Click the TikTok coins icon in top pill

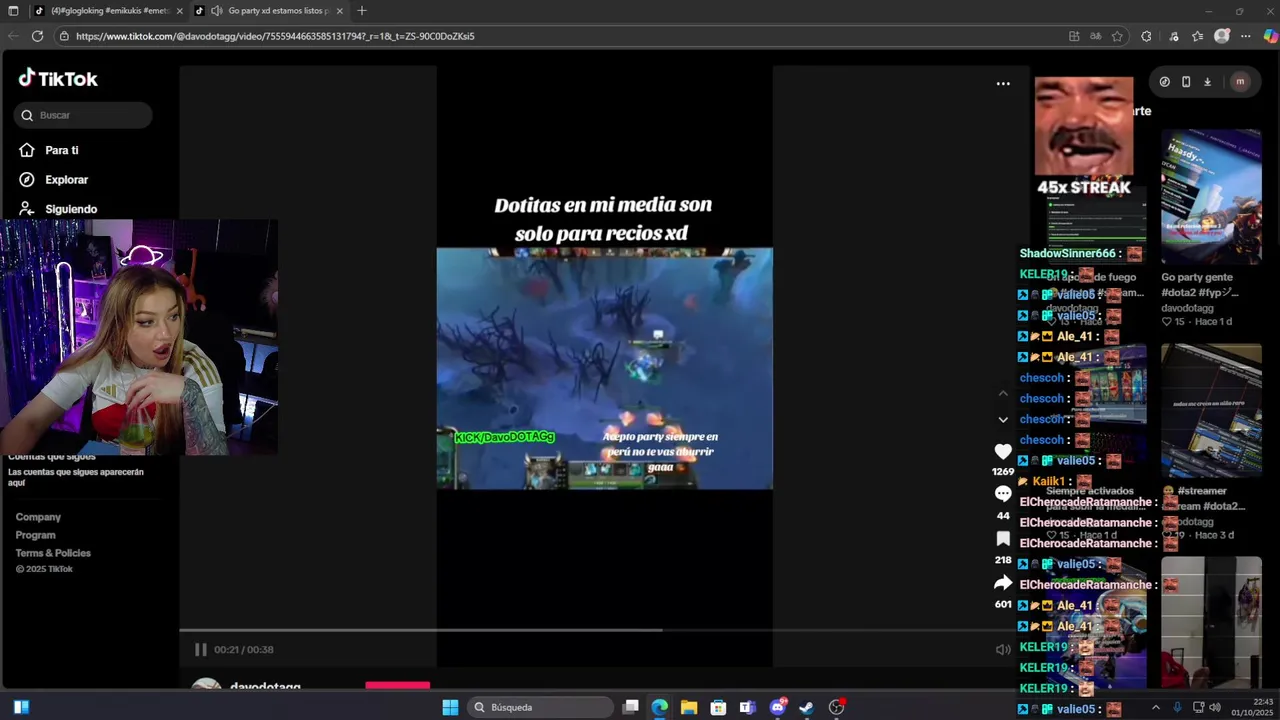[x=1165, y=82]
